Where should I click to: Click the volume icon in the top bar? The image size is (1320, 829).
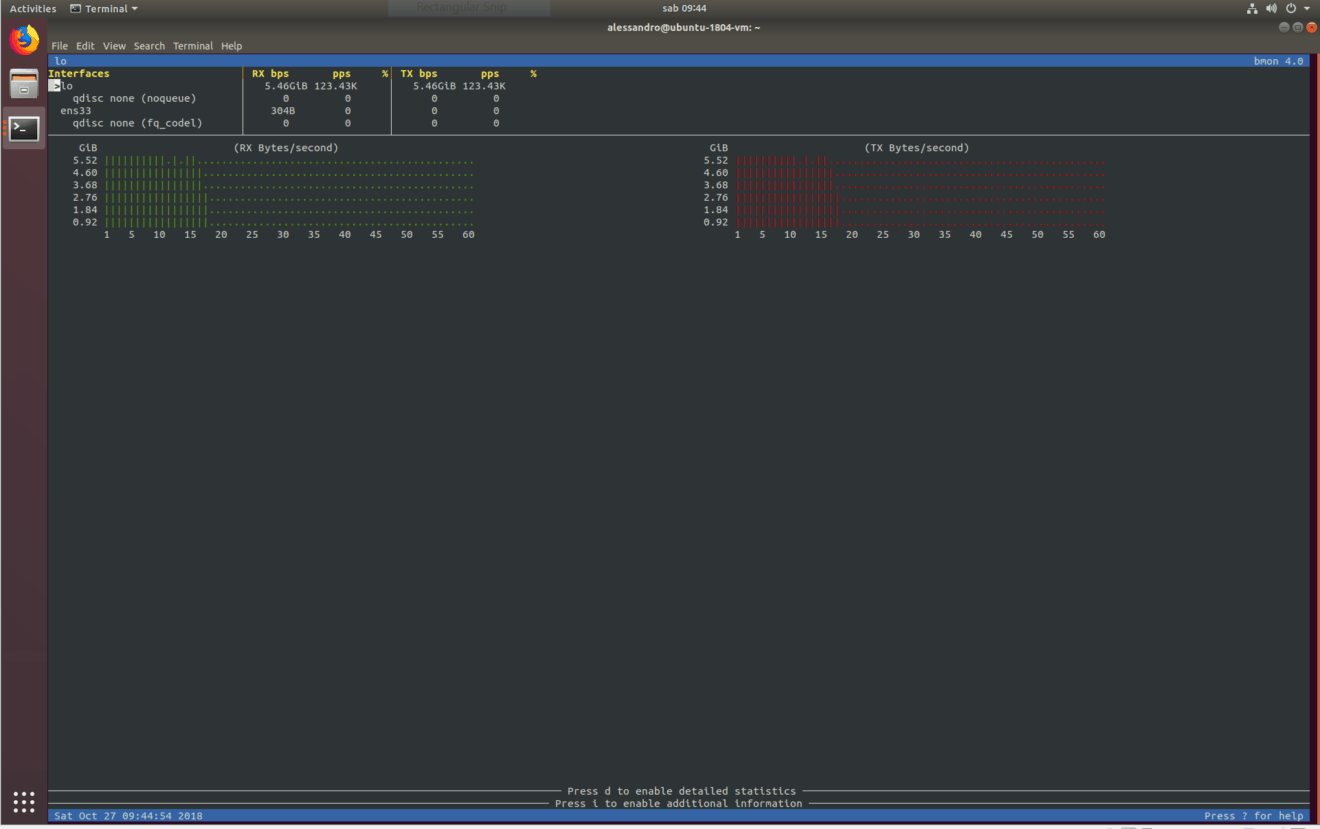point(1270,7)
